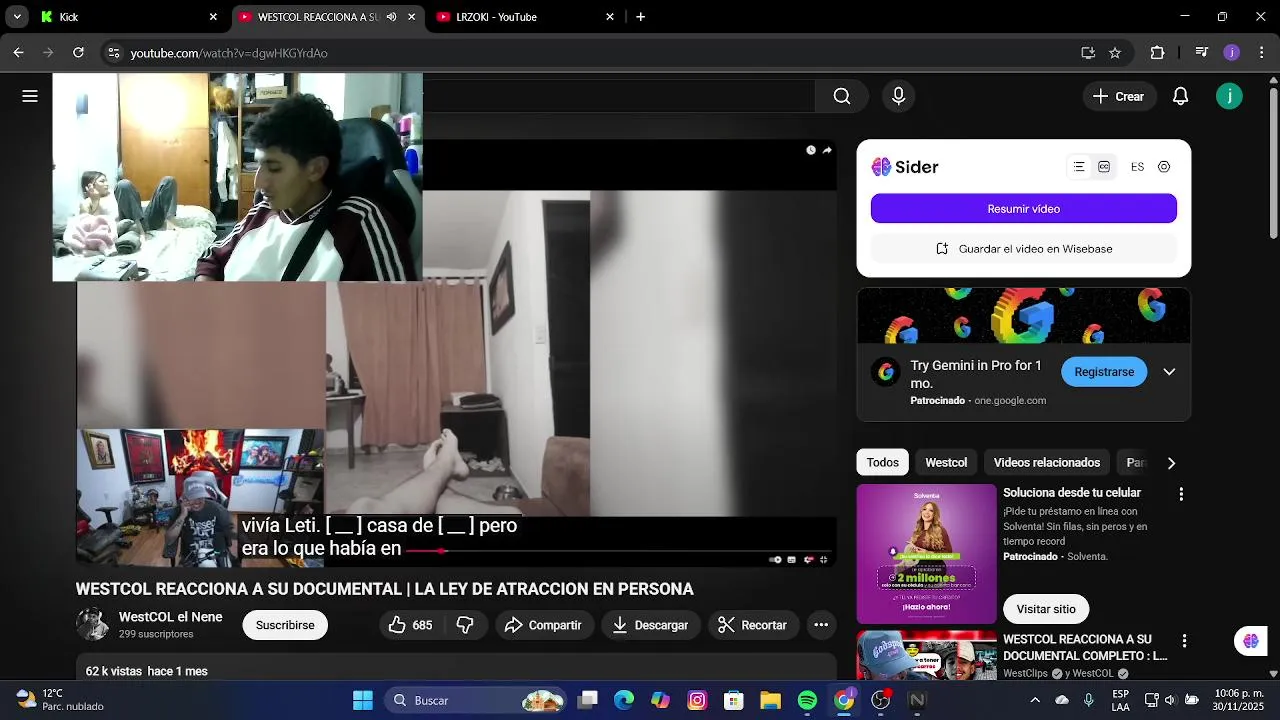Expand the Gemini ad chevron
1280x720 pixels.
click(1169, 372)
